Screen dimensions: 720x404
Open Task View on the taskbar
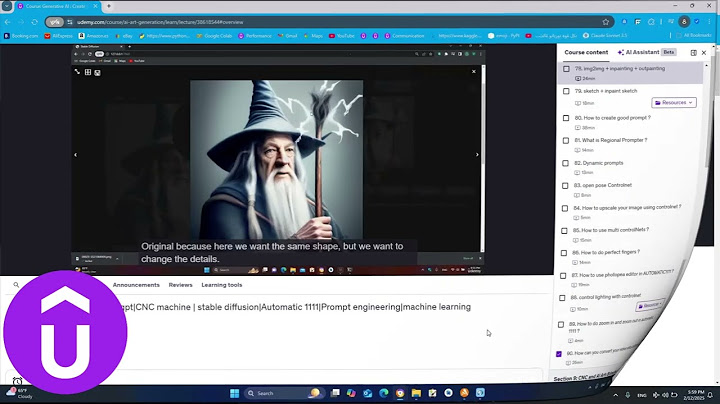[x=336, y=393]
